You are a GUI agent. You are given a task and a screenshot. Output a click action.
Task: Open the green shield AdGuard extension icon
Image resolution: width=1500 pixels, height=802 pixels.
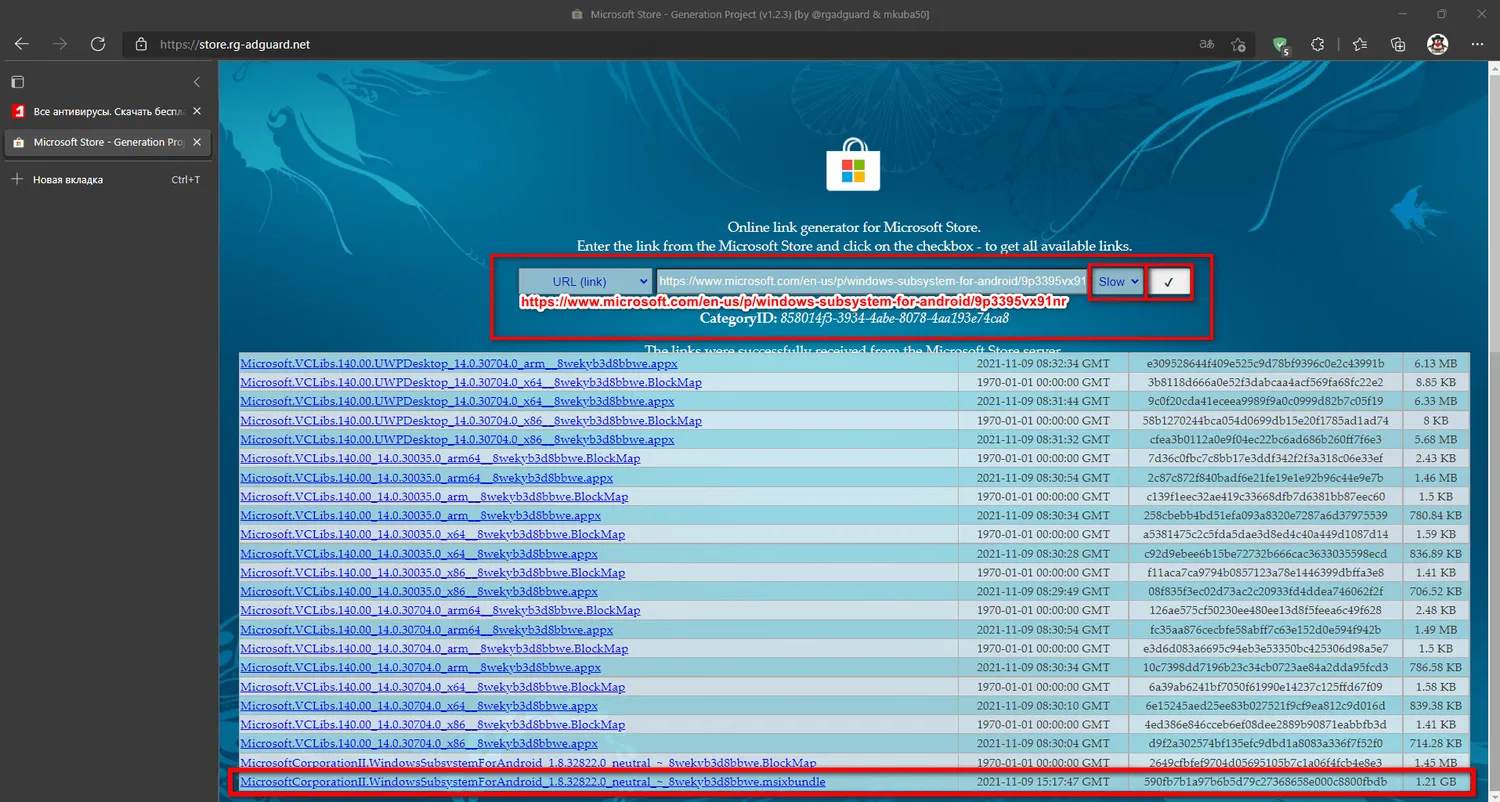pos(1280,45)
